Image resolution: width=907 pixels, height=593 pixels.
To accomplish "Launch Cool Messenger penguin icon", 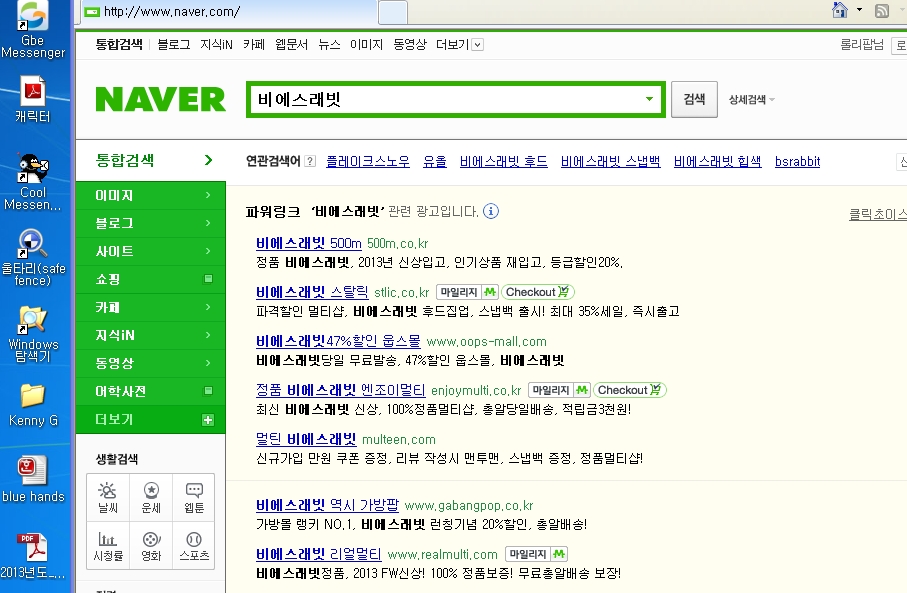I will 33,182.
